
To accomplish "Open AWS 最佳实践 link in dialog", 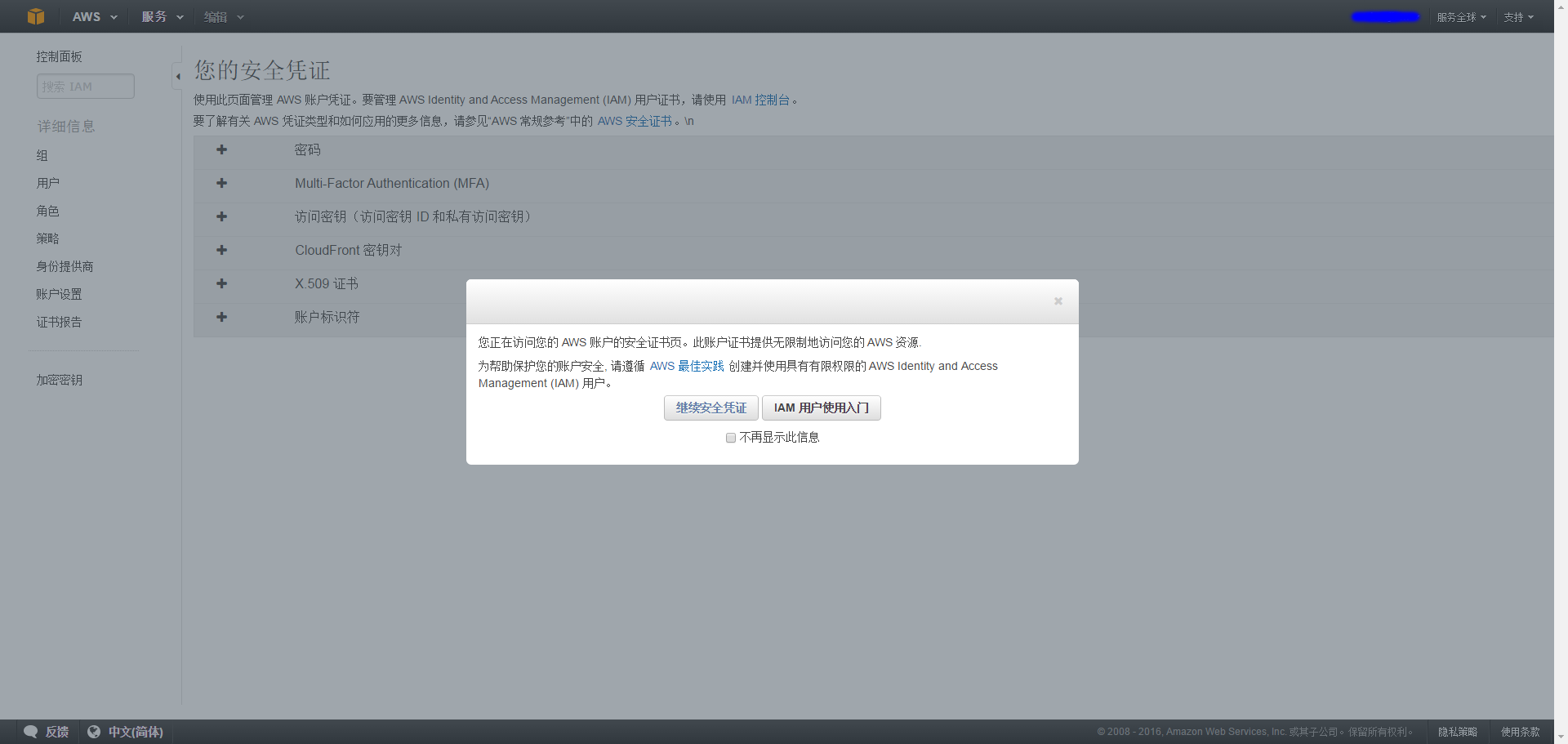I will point(687,366).
